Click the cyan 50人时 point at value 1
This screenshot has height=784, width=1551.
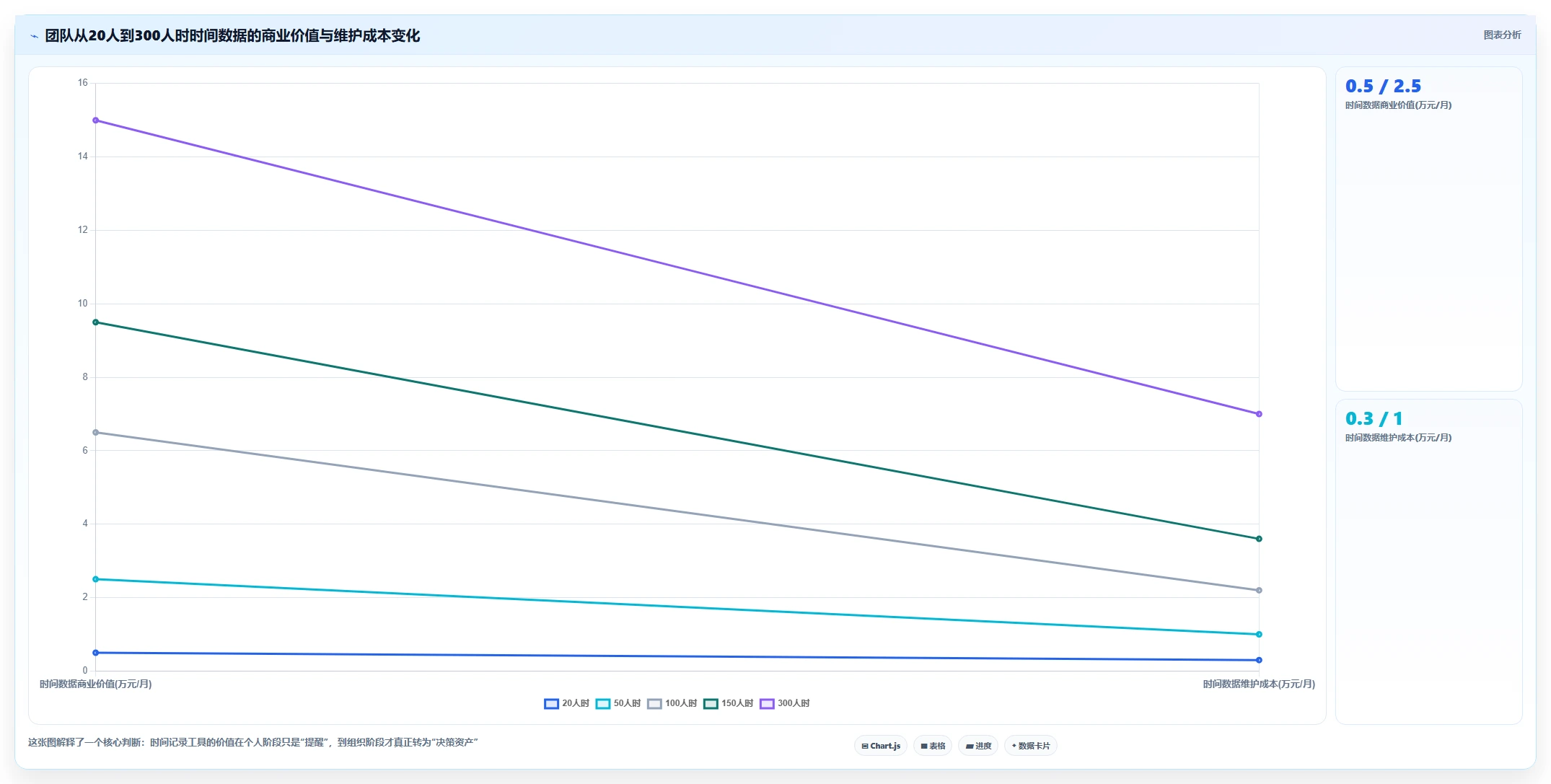click(x=1259, y=635)
